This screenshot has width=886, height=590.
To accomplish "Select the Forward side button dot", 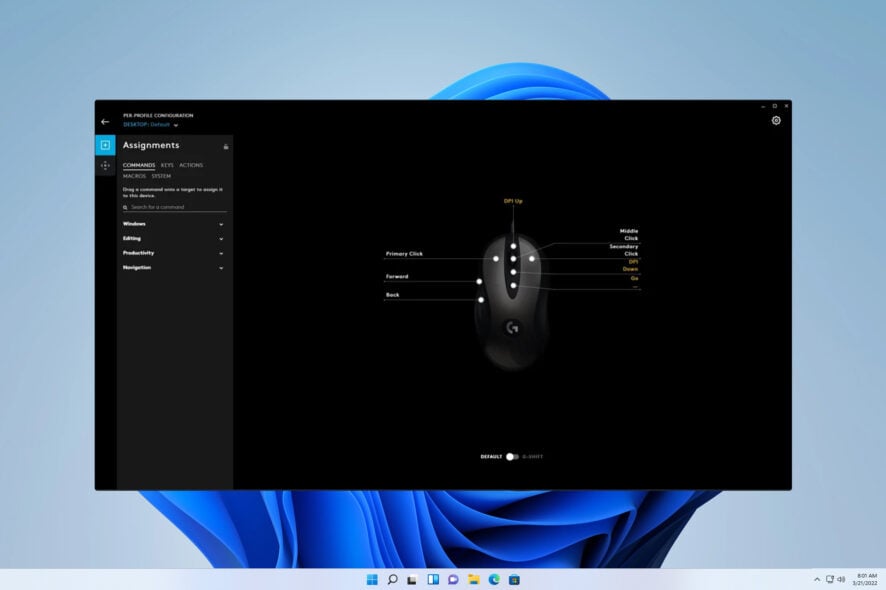I will (x=479, y=281).
